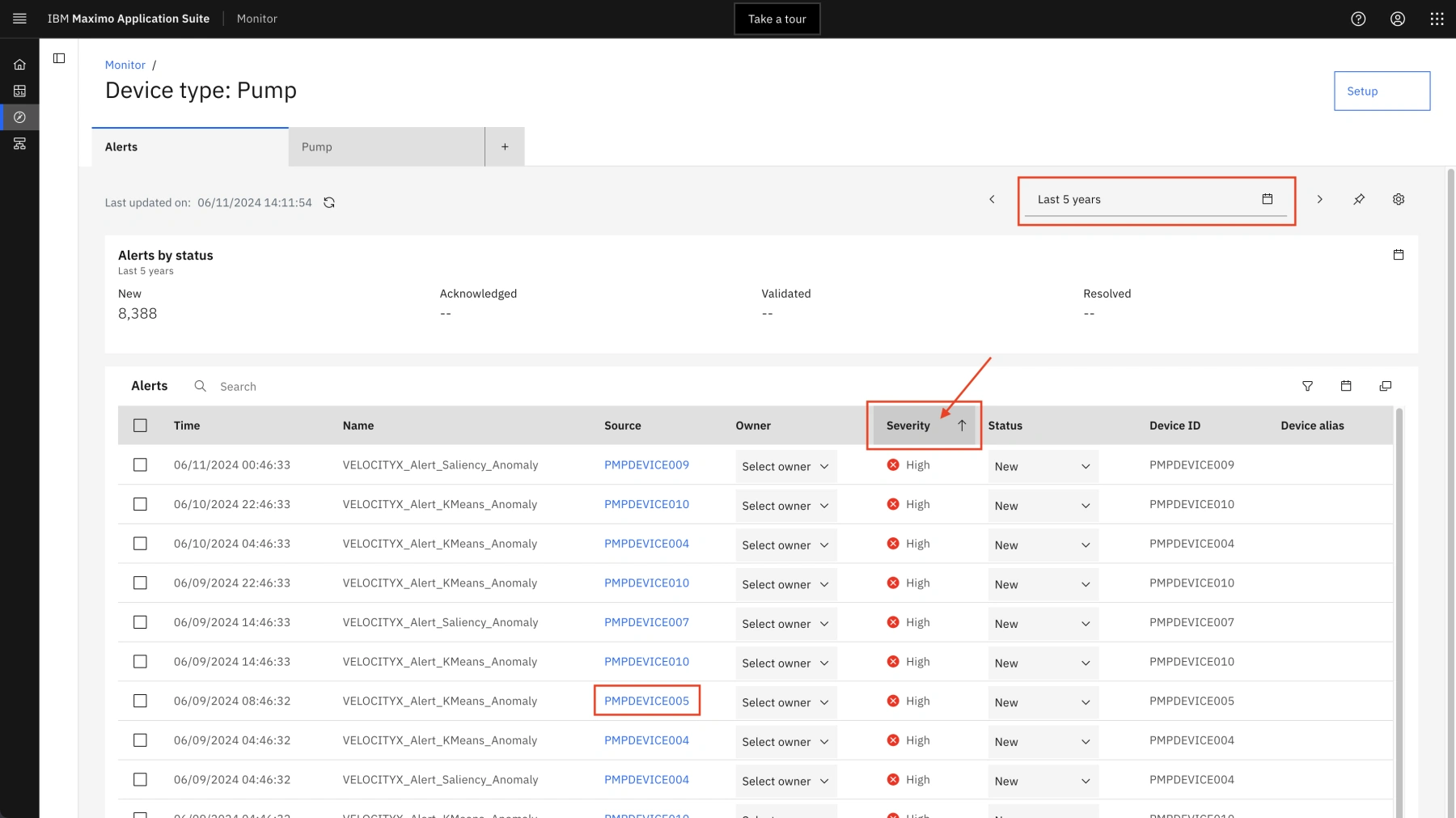Check the alert from 06/10/2024 04:46:33
The height and width of the screenshot is (818, 1456).
click(140, 544)
